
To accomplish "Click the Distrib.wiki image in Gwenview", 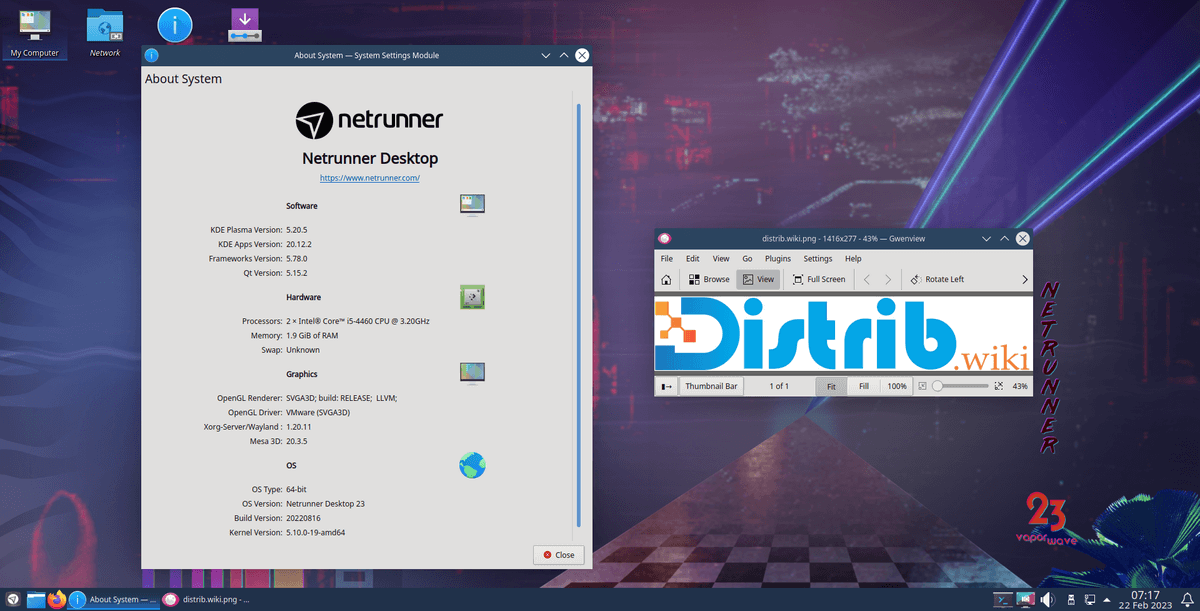I will pos(842,334).
